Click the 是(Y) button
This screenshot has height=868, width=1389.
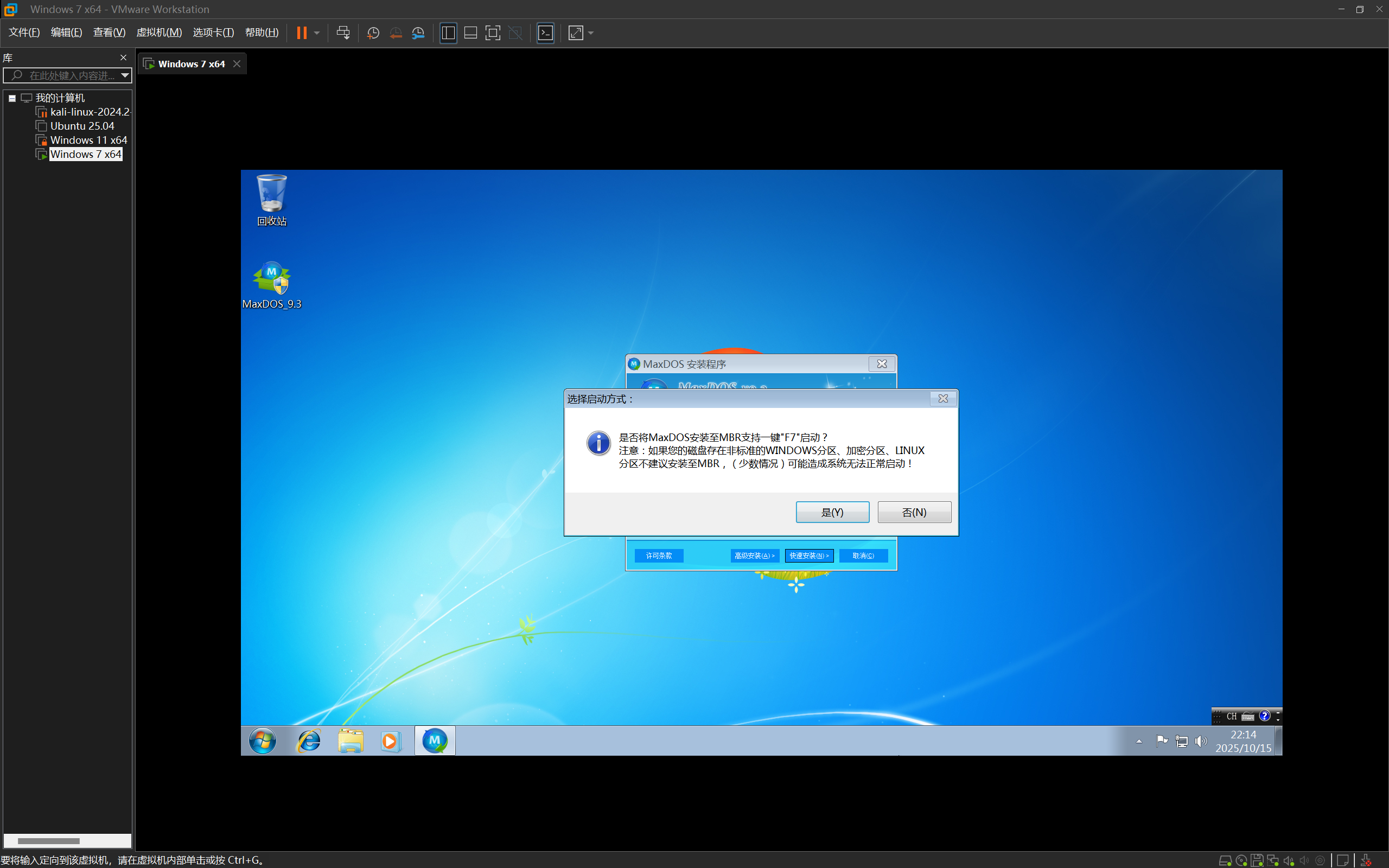tap(832, 512)
